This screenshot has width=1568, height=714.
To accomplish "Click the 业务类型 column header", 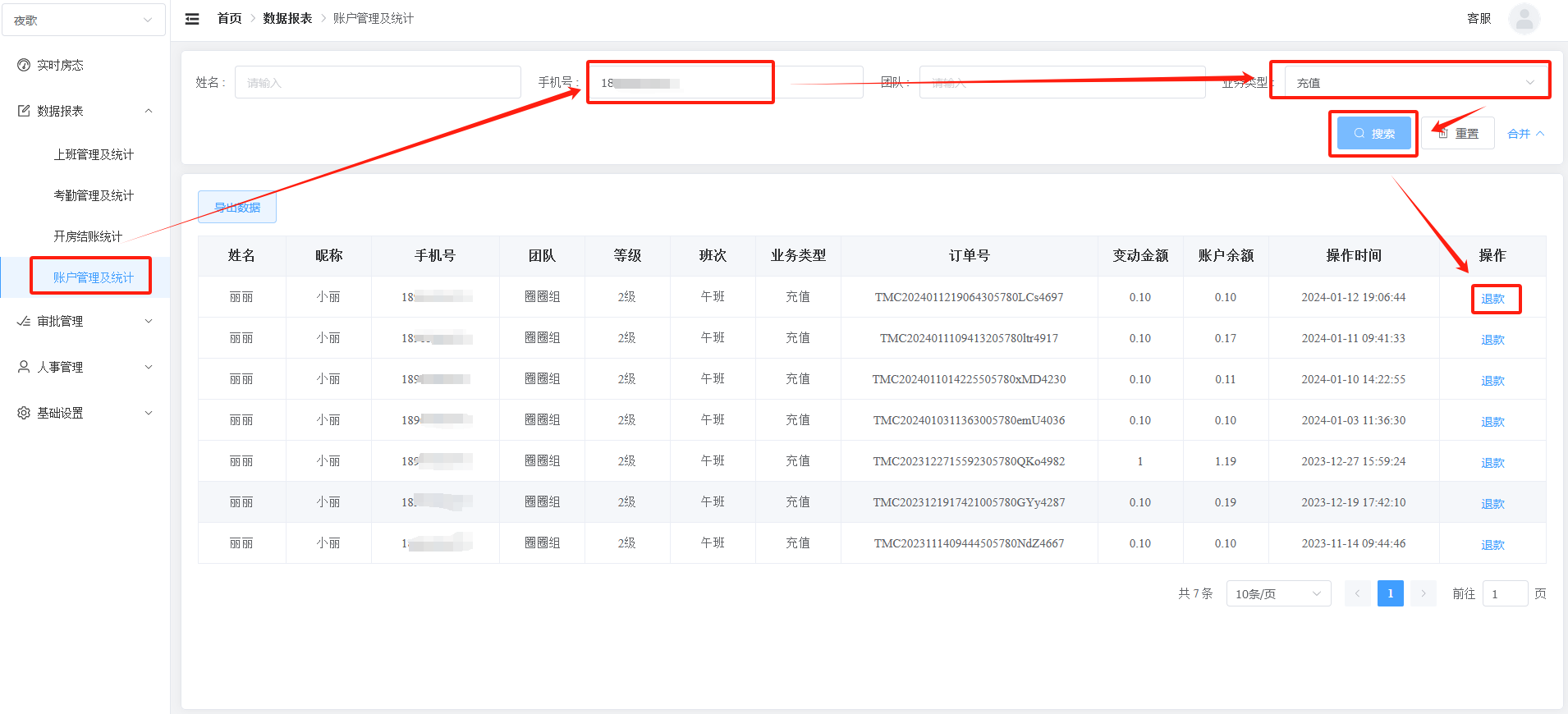I will pyautogui.click(x=799, y=256).
